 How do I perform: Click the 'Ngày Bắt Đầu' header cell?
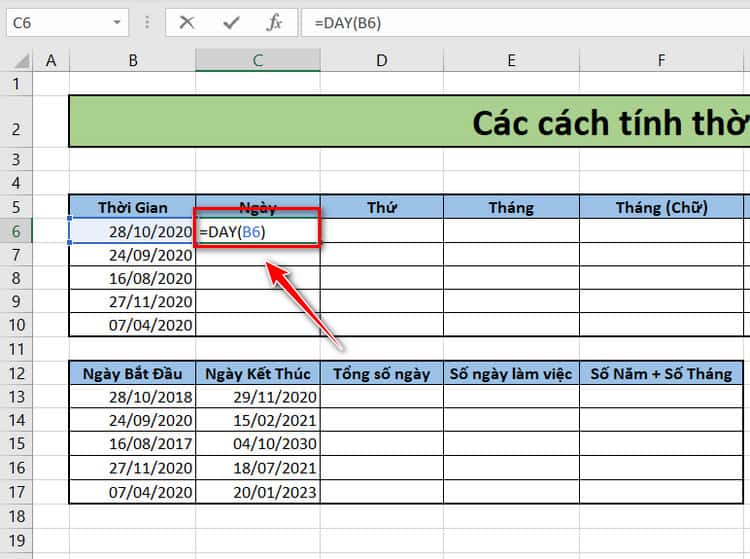pyautogui.click(x=132, y=373)
